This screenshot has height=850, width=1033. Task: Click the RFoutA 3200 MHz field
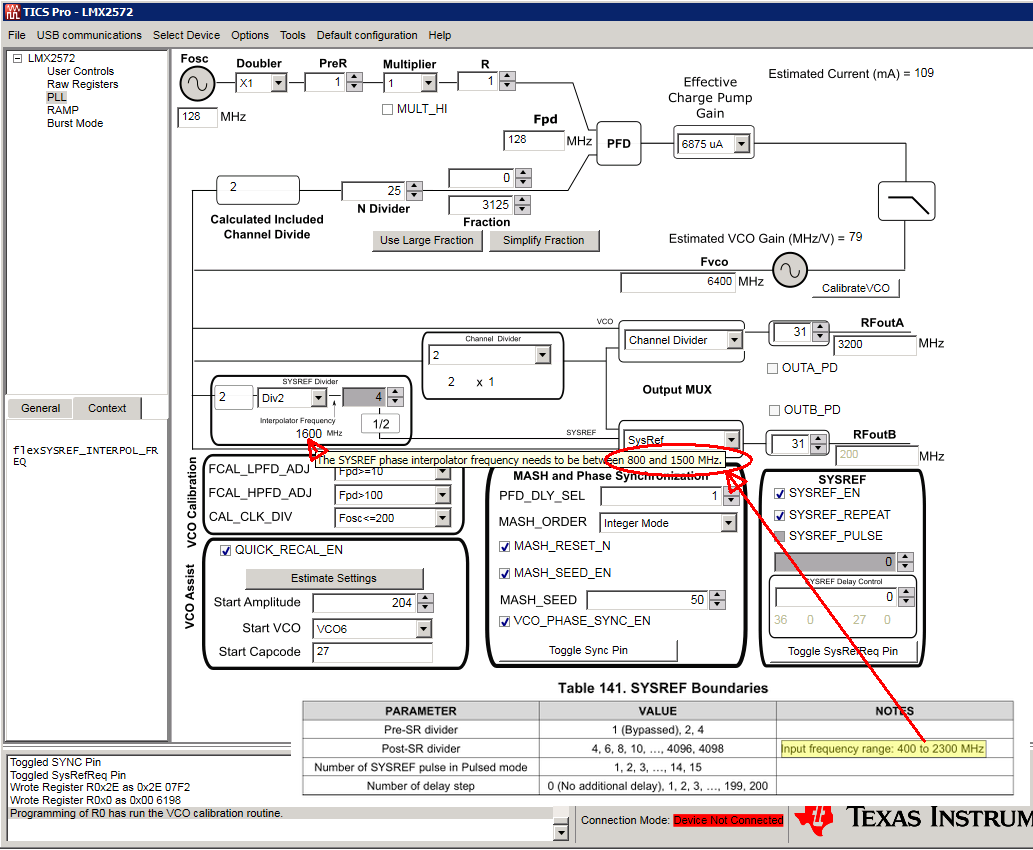click(x=875, y=345)
